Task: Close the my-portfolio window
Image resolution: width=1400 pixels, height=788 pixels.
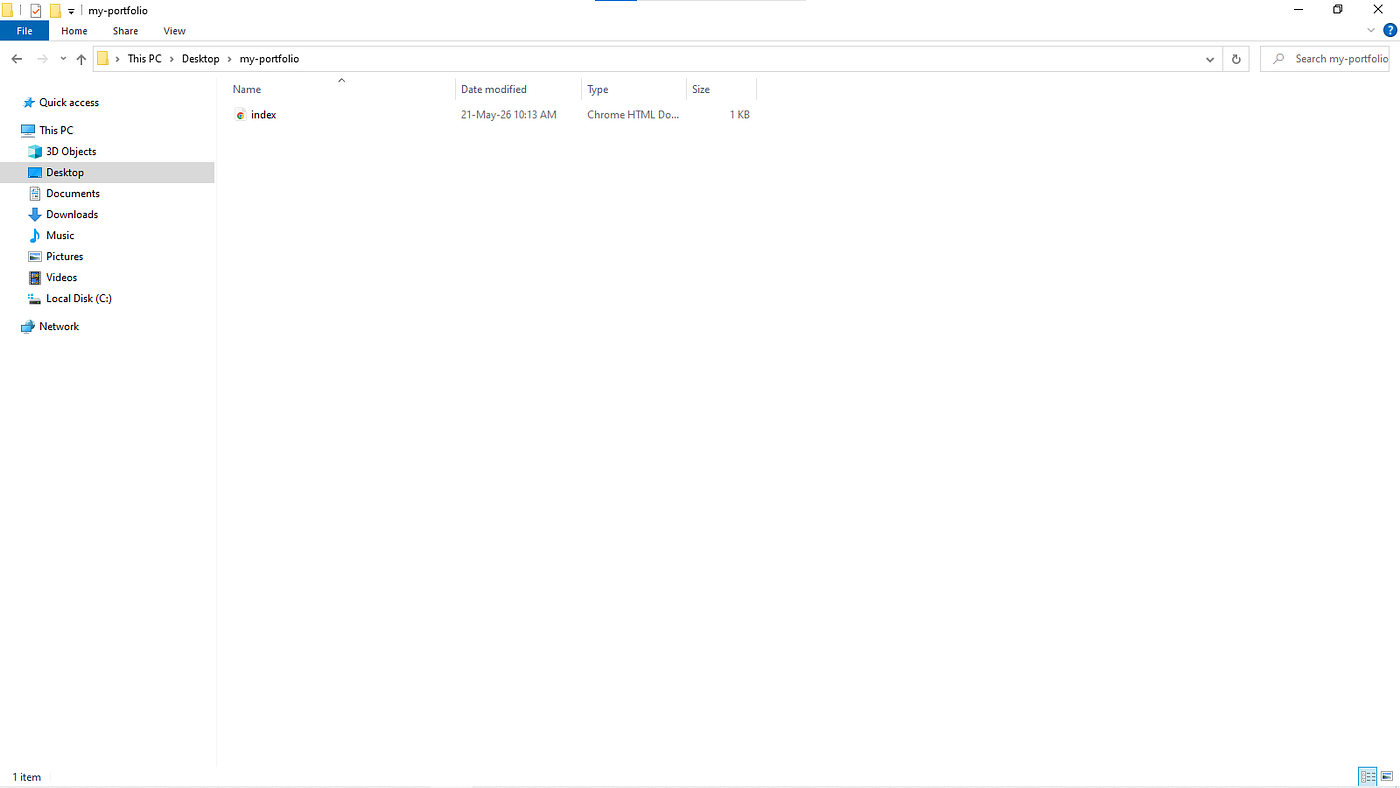Action: tap(1378, 9)
